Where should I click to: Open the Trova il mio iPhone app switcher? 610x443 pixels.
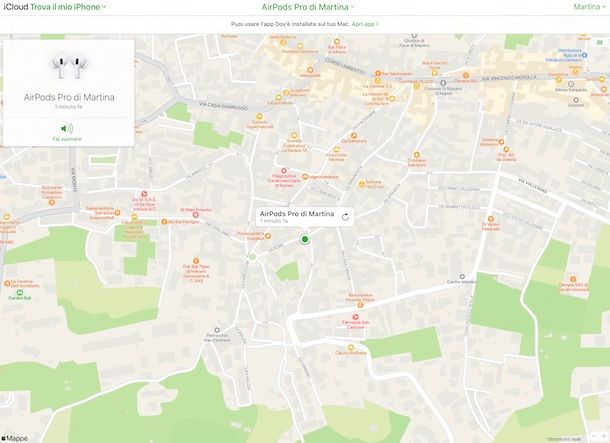[x=68, y=7]
